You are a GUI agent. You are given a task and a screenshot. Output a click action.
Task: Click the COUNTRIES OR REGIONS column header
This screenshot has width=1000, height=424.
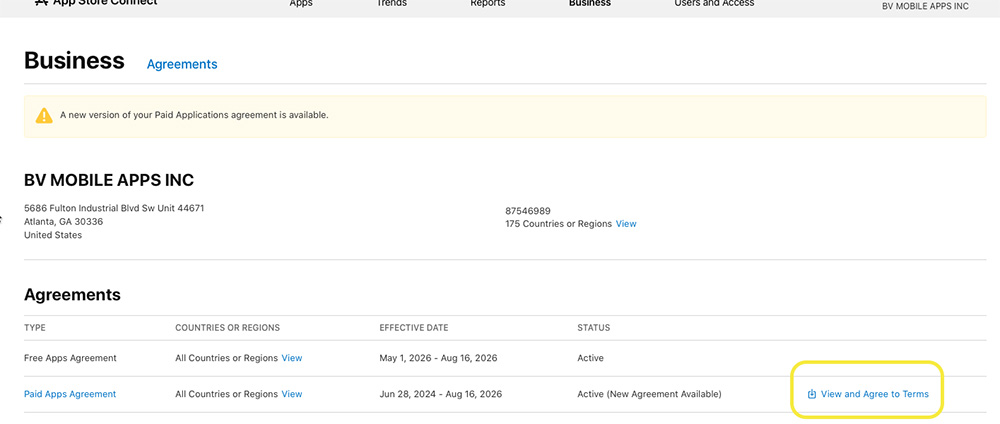click(228, 328)
